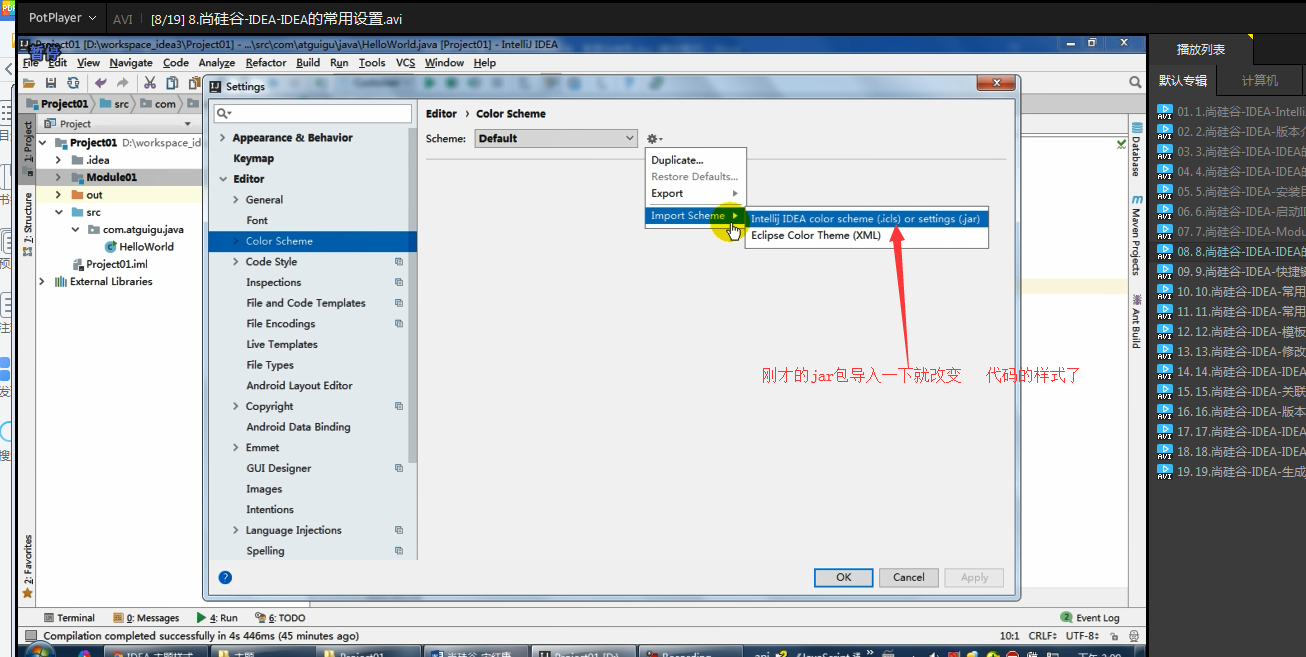Click the search magnifier in IDE toolbar
The width and height of the screenshot is (1306, 657).
click(1135, 83)
